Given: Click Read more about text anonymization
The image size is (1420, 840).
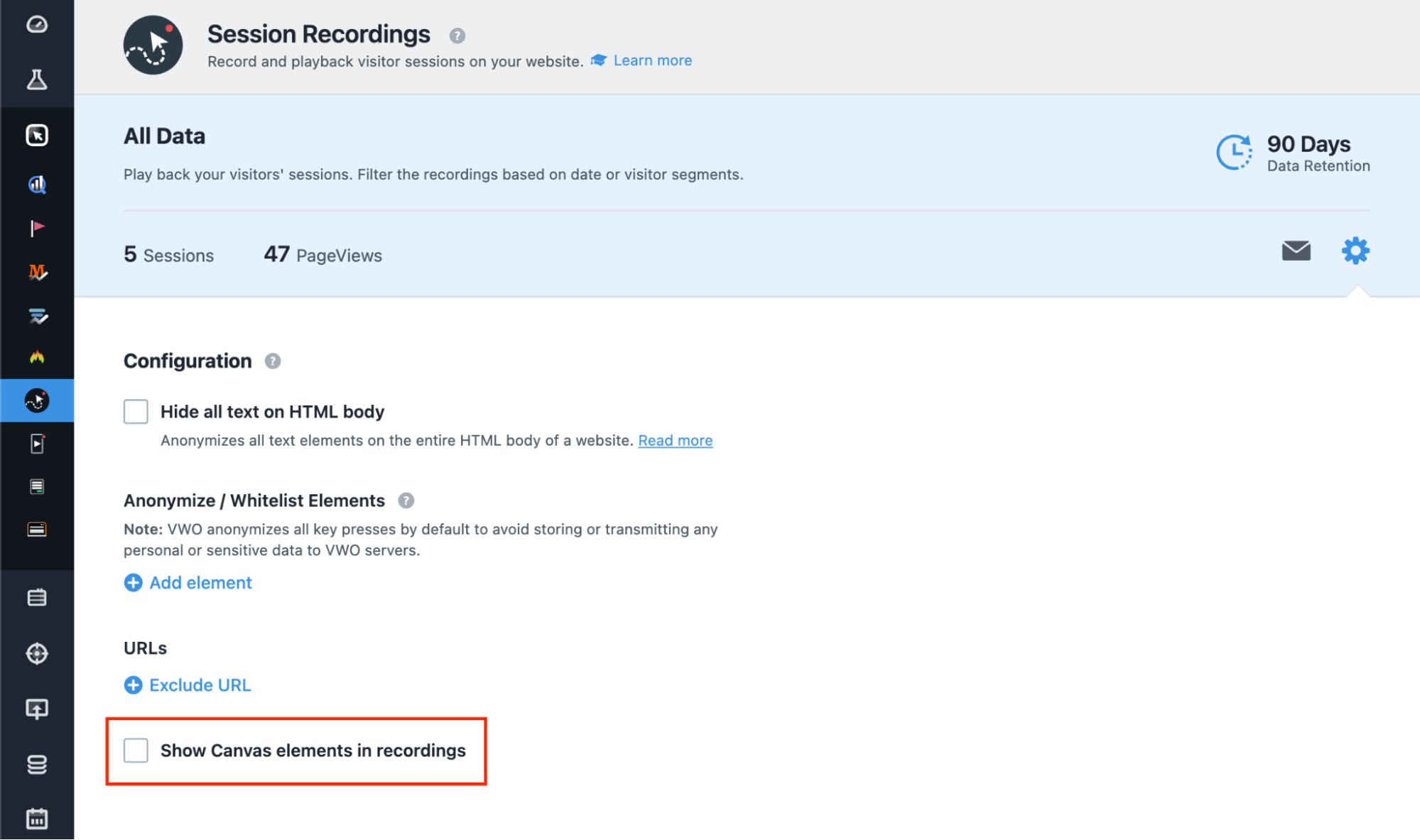Looking at the screenshot, I should click(x=675, y=440).
